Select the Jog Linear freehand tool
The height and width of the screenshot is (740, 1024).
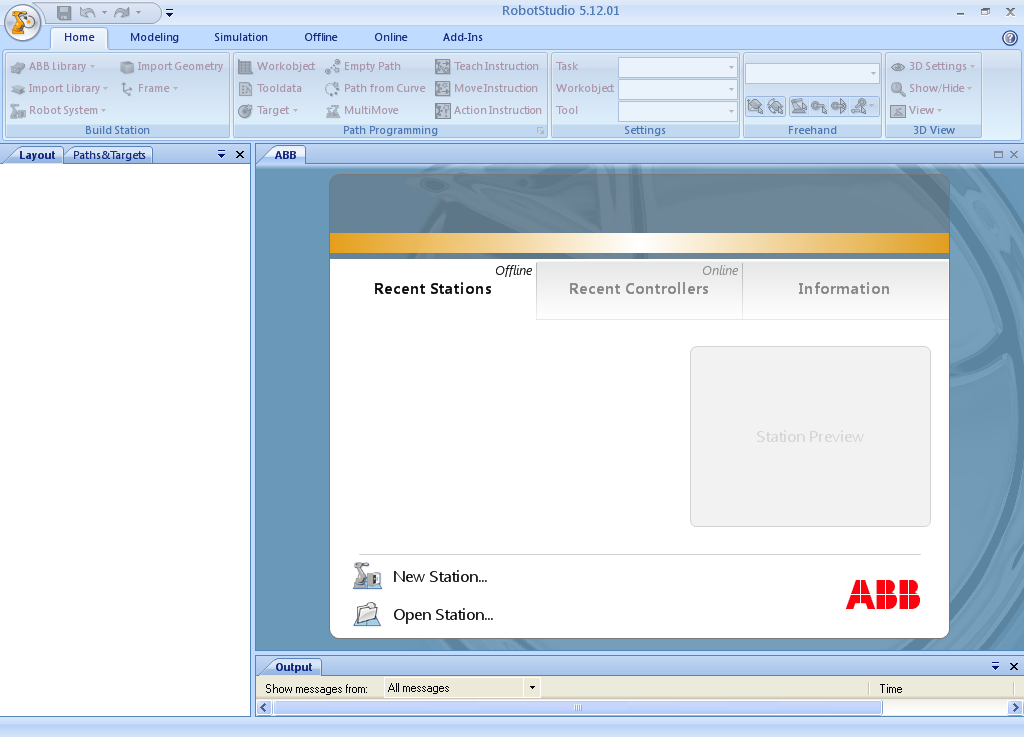coord(819,106)
